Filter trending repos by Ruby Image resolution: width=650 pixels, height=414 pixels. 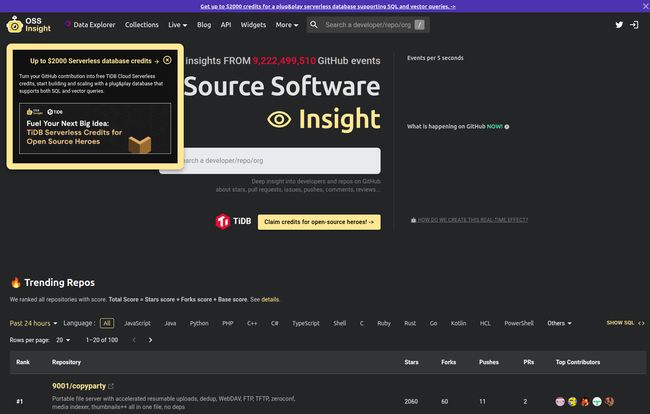(384, 323)
